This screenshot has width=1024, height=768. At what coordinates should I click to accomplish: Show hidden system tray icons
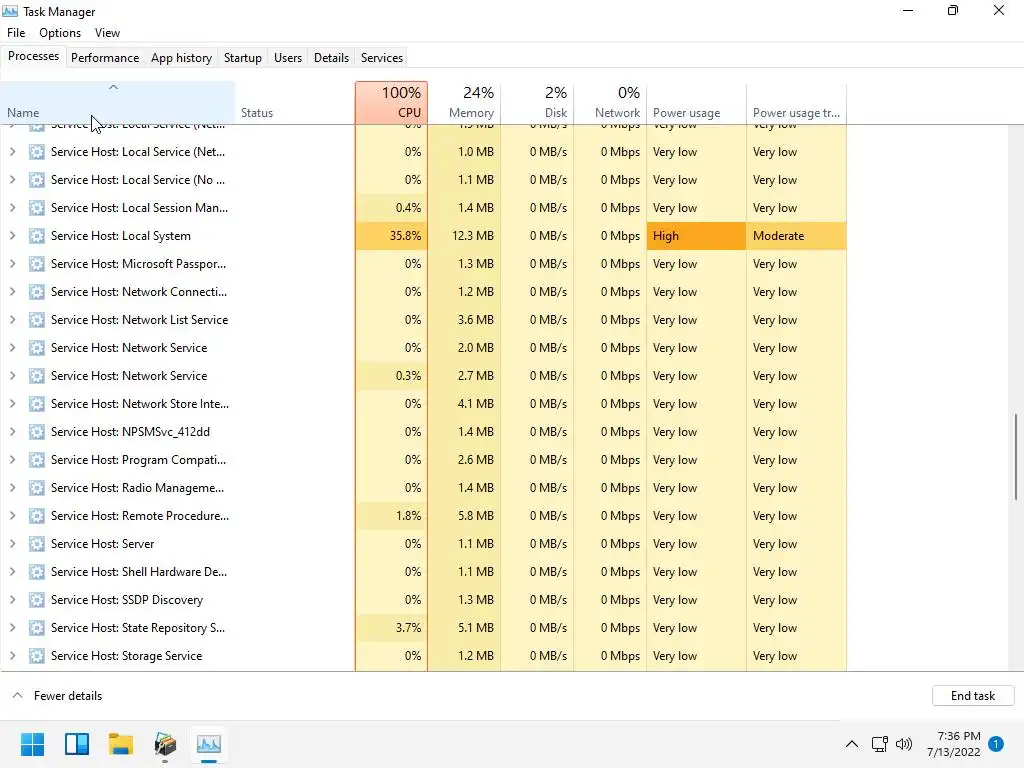pyautogui.click(x=852, y=744)
